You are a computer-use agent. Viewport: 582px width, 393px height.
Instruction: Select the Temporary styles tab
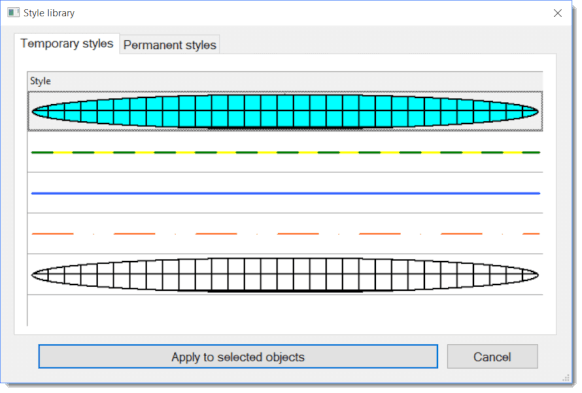pos(67,44)
